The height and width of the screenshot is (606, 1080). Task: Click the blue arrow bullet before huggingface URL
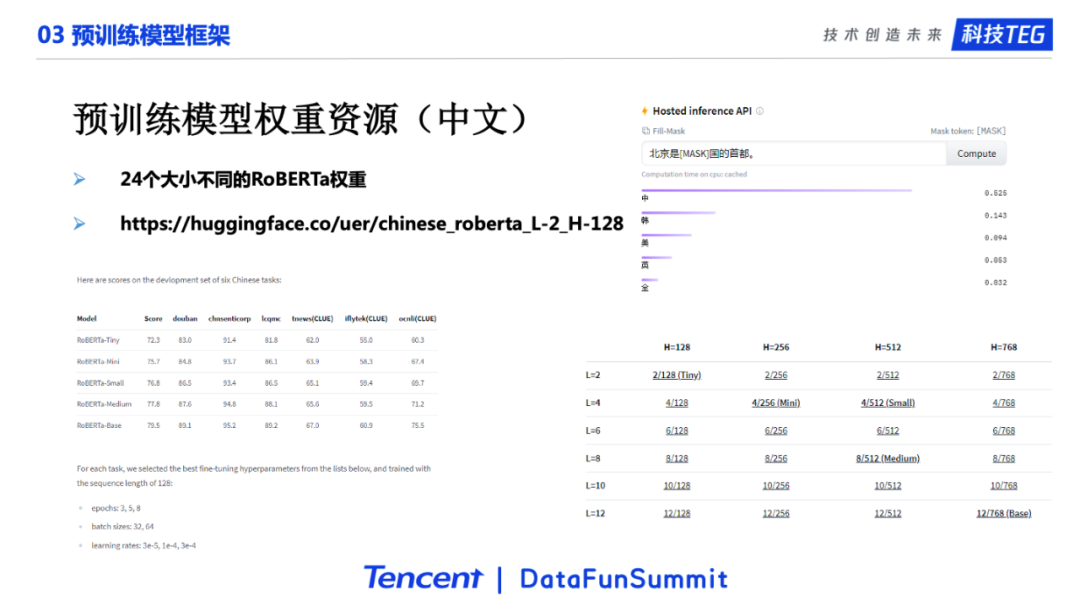80,224
